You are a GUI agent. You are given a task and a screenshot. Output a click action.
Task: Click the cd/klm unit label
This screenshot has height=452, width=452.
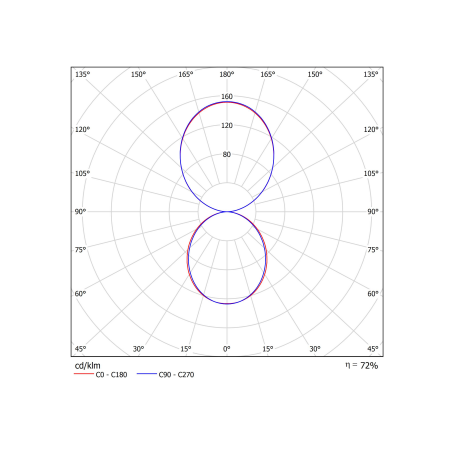[87, 366]
